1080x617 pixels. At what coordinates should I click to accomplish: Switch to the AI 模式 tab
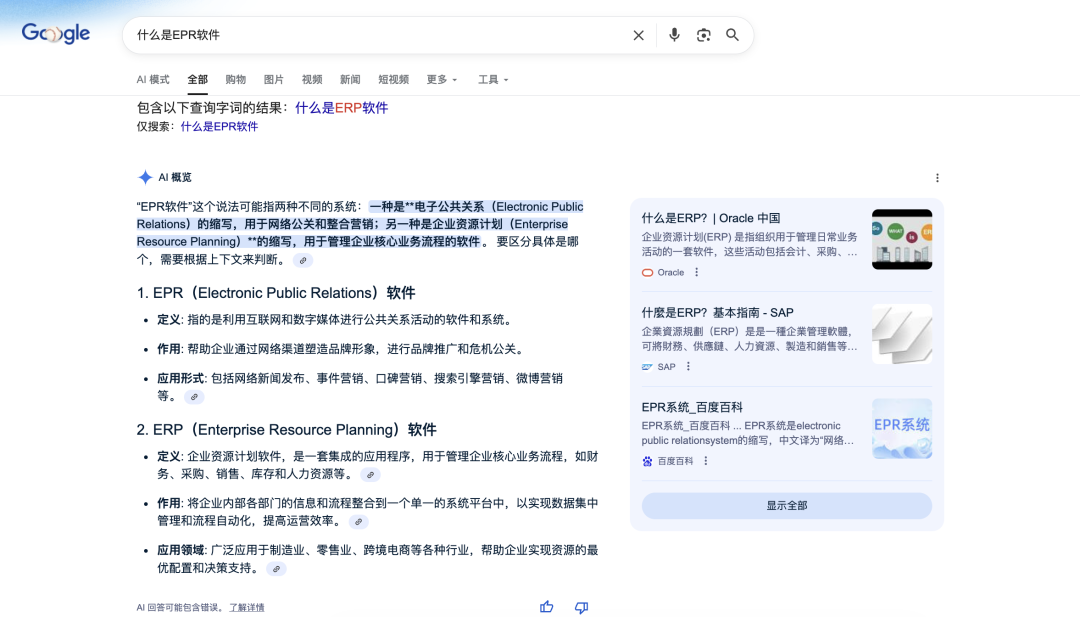[153, 80]
